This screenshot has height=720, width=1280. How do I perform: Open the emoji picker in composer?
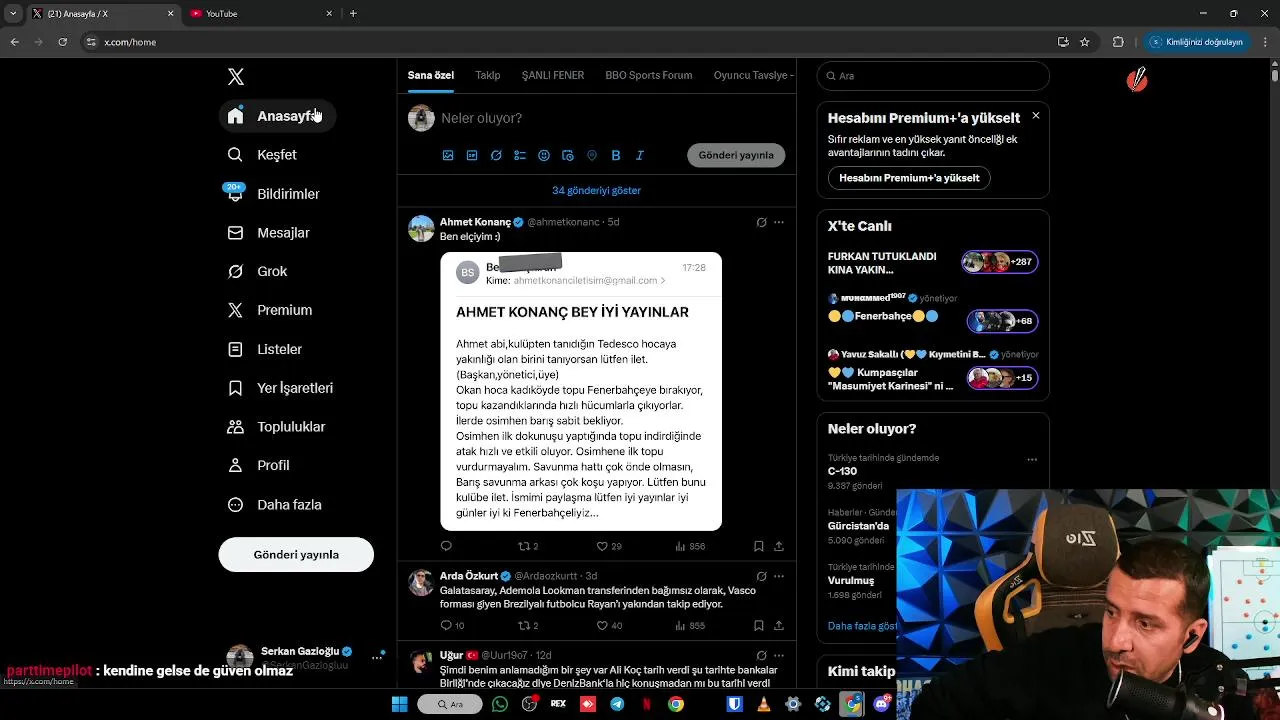[x=544, y=155]
